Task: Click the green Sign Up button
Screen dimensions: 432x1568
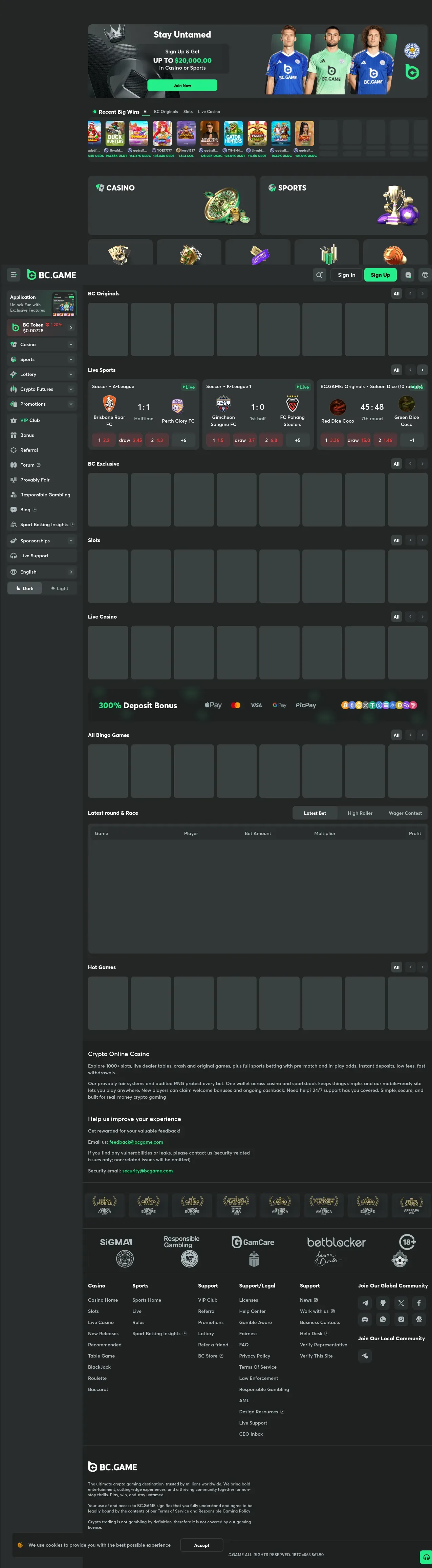Action: (380, 274)
